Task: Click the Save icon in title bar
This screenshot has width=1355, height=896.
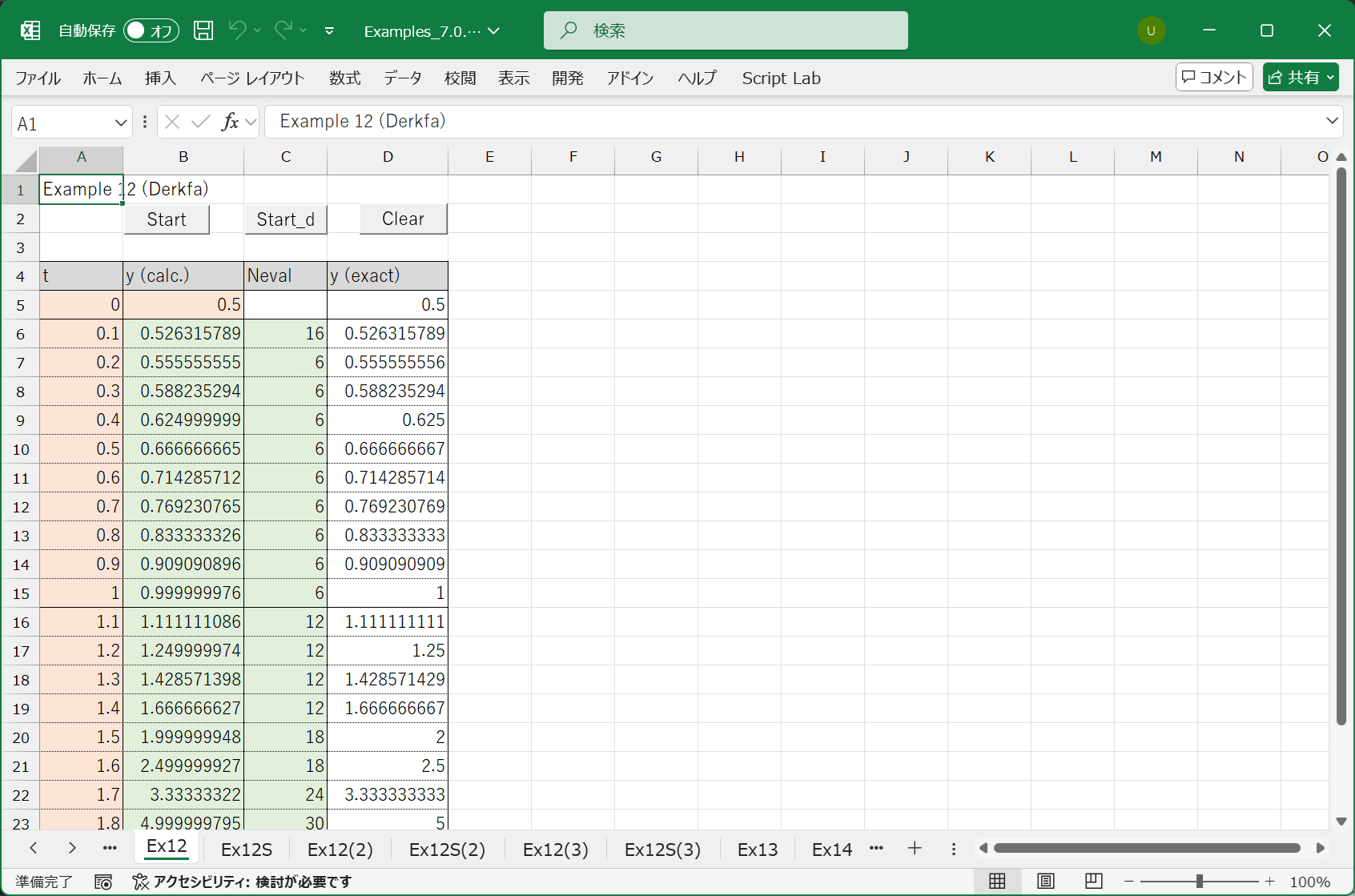Action: (x=203, y=30)
